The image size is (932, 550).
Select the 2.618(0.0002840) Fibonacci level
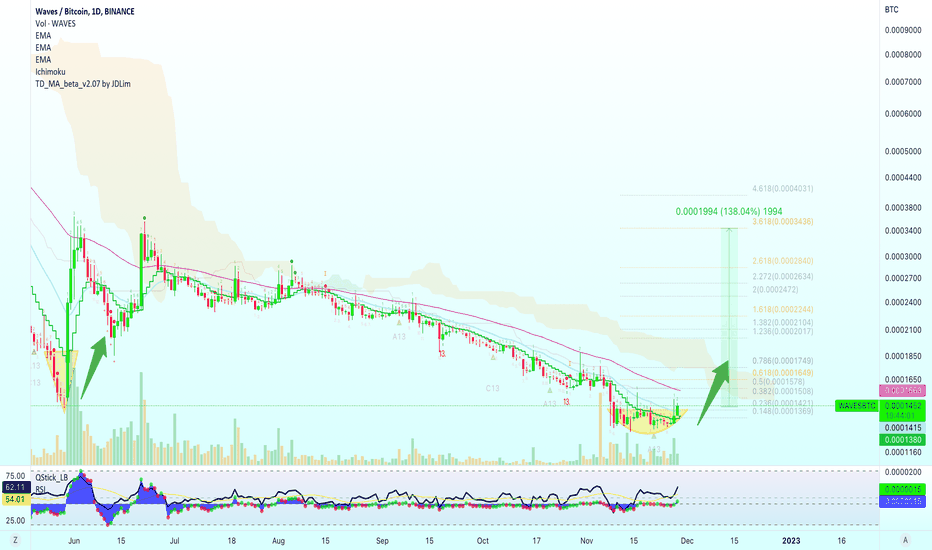tap(782, 260)
